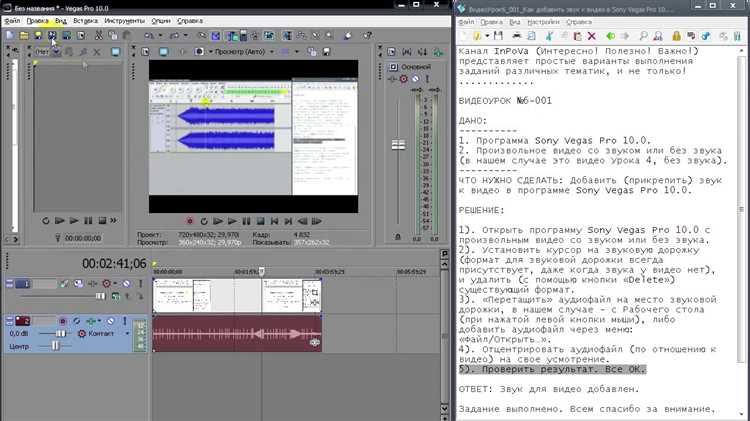This screenshot has height=421, width=750.
Task: Open the Настройки menu in the text editor
Action: [543, 22]
